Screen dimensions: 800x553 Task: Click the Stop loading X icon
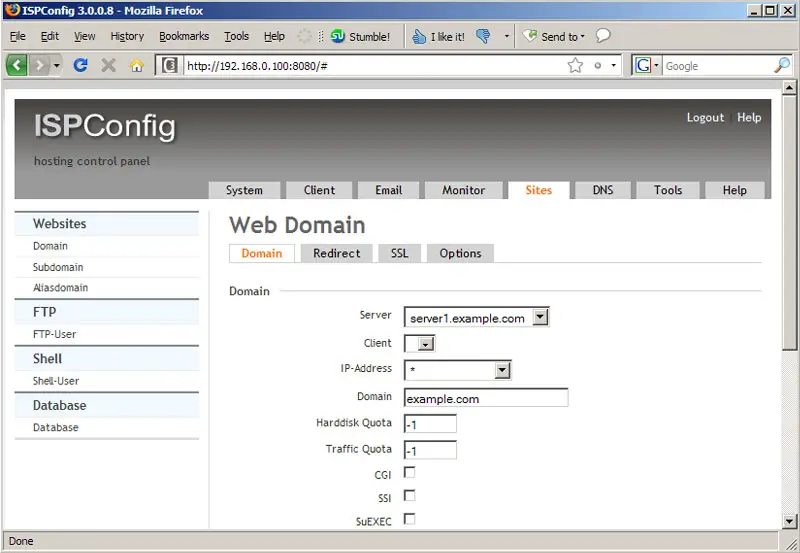pos(108,65)
